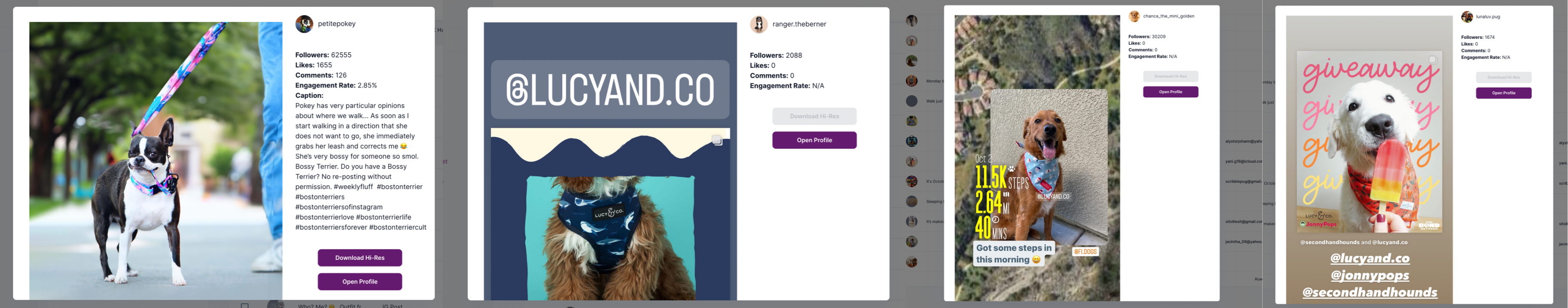The image size is (1568, 308).
Task: Click the @lucyand.co mention in giveaway story
Action: pos(1370,259)
